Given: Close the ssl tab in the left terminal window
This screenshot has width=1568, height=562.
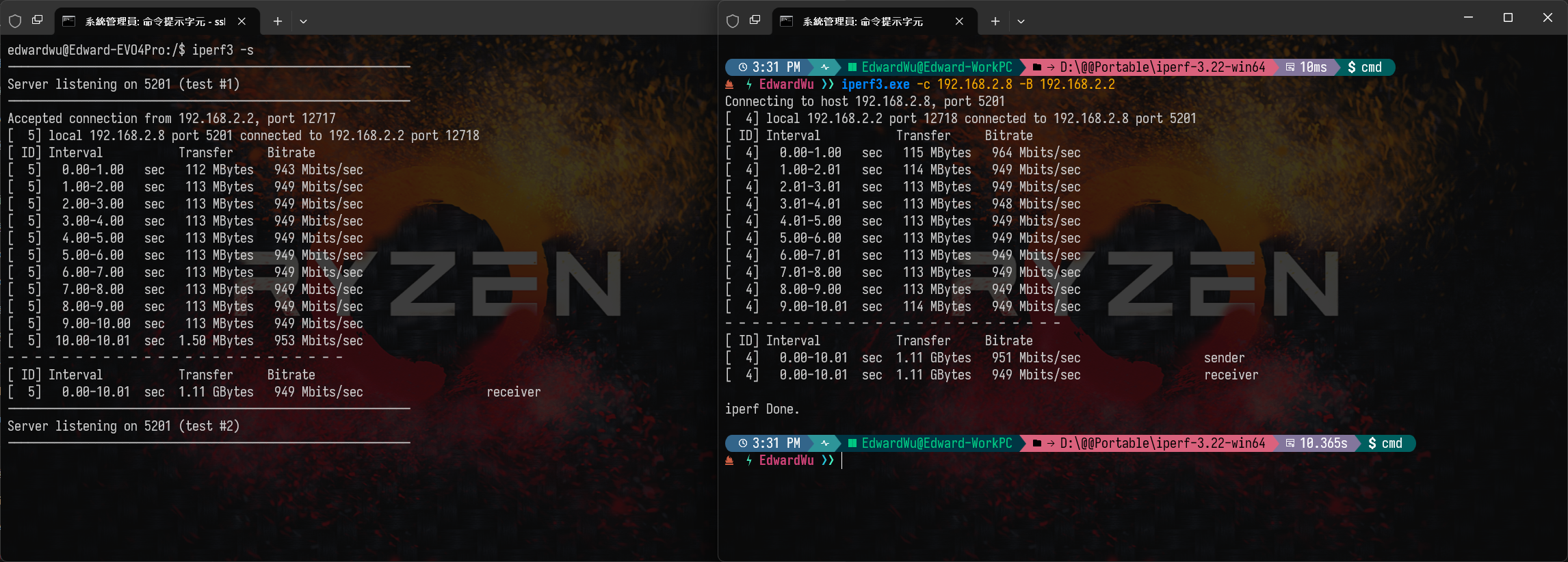Looking at the screenshot, I should click(x=242, y=21).
